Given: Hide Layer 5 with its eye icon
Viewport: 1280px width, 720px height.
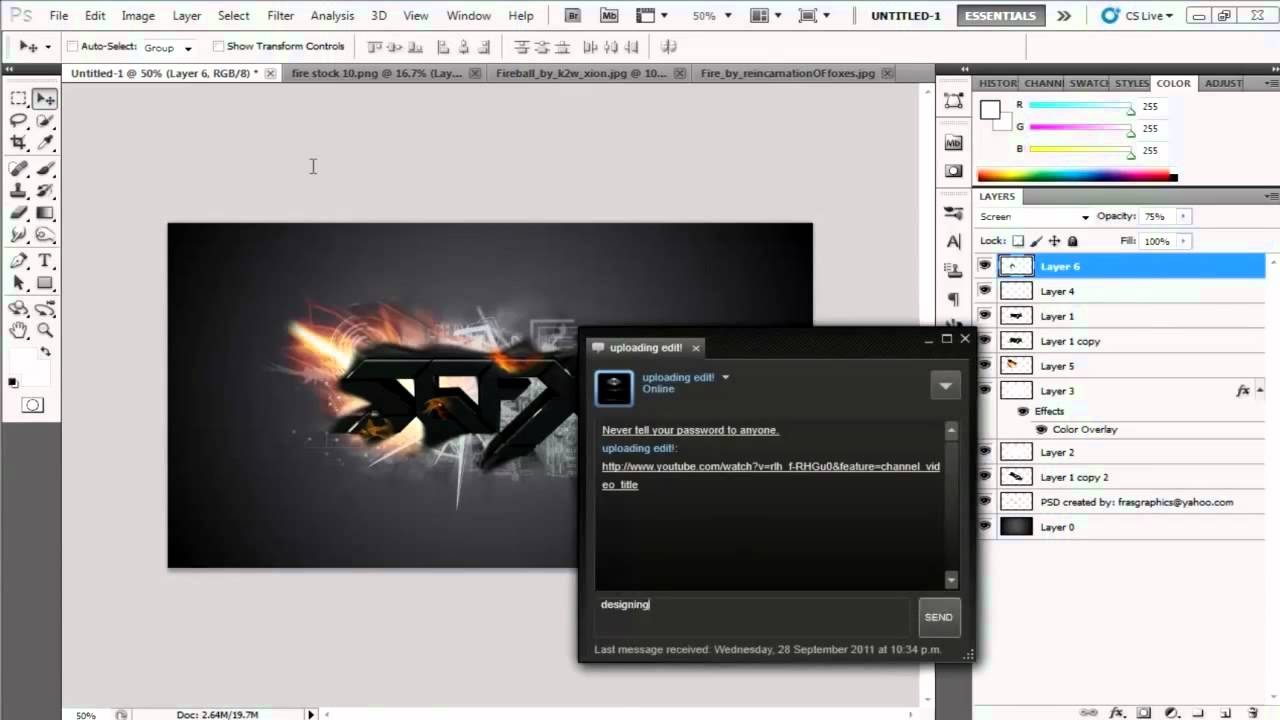Looking at the screenshot, I should (985, 366).
